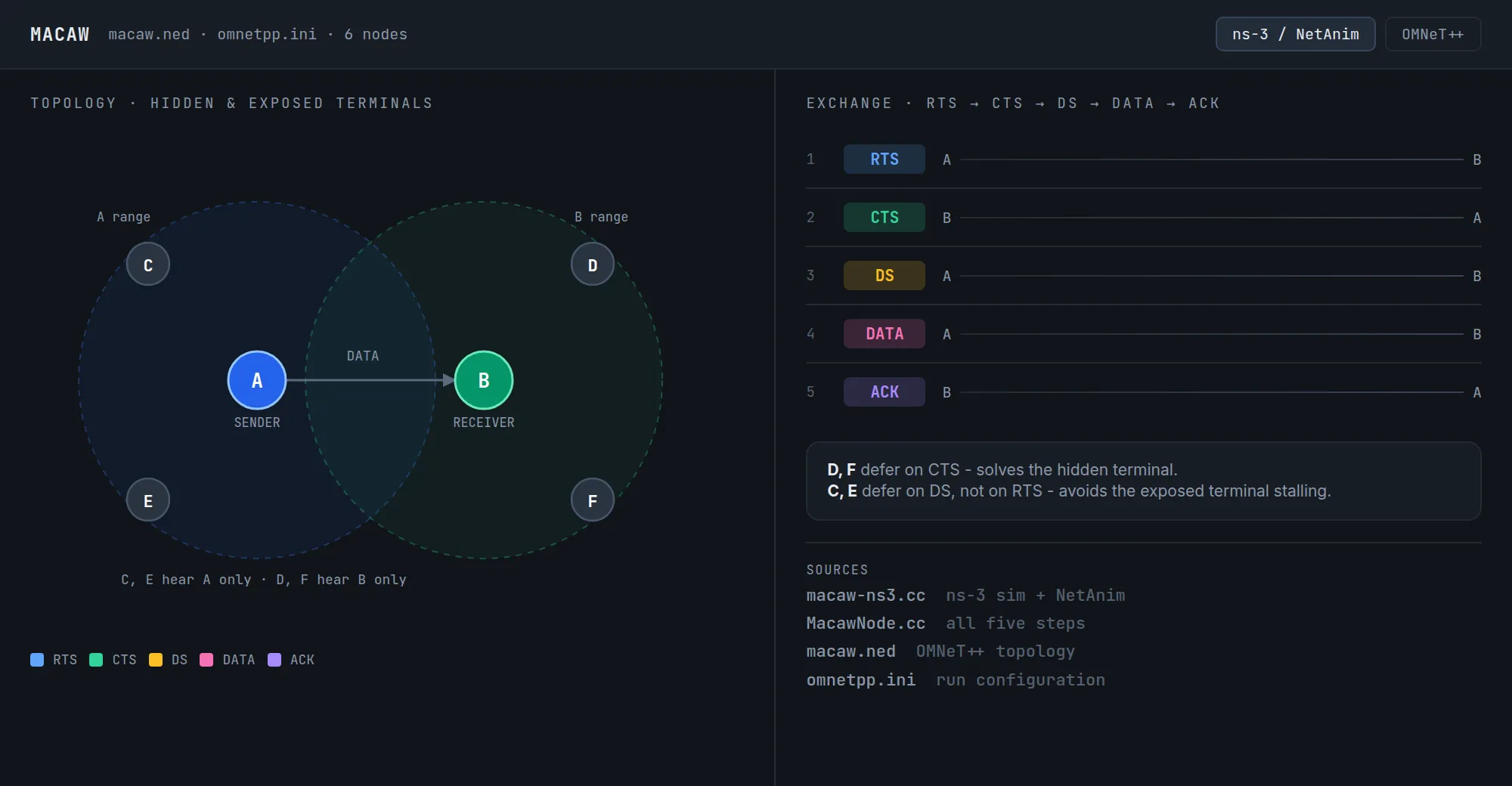
Task: Click the RECEIVER caption under node B
Action: [484, 422]
